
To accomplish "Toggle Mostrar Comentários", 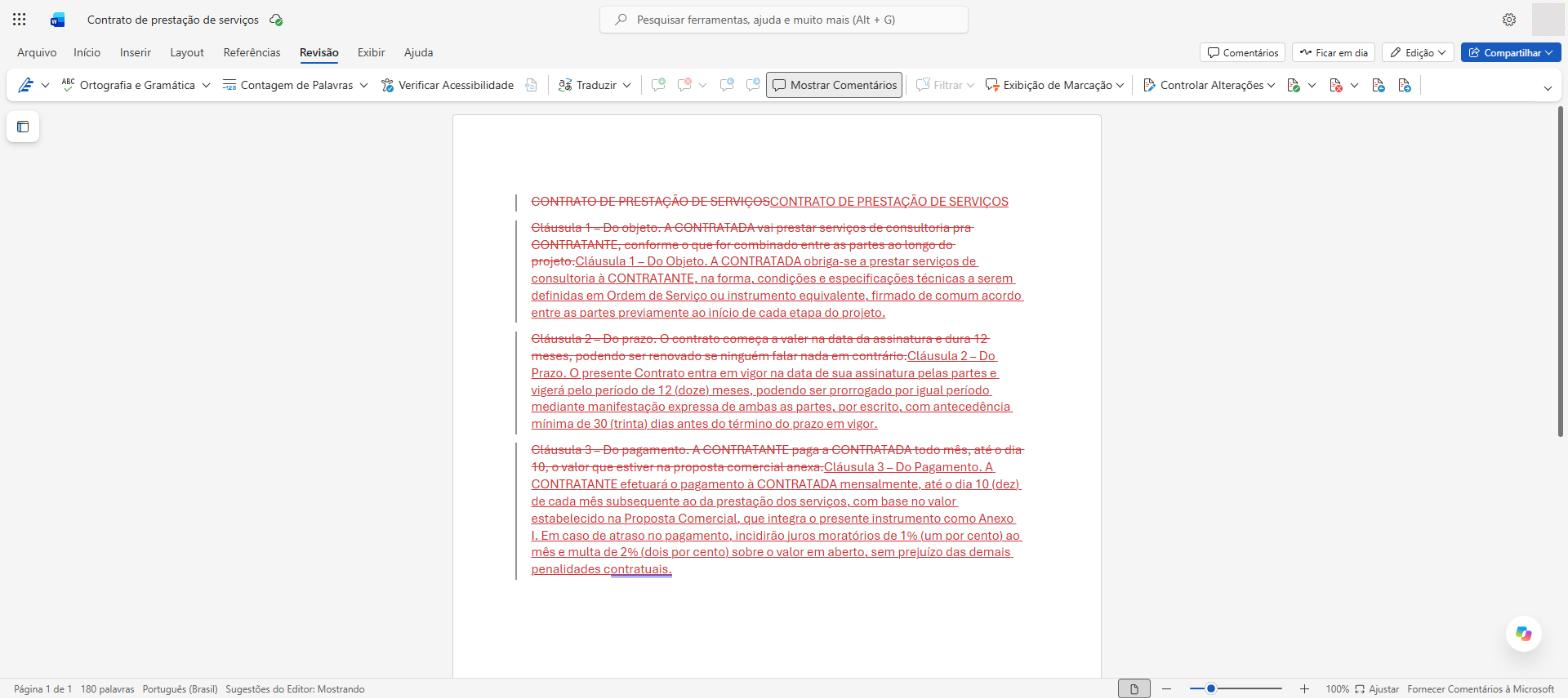I will point(834,85).
